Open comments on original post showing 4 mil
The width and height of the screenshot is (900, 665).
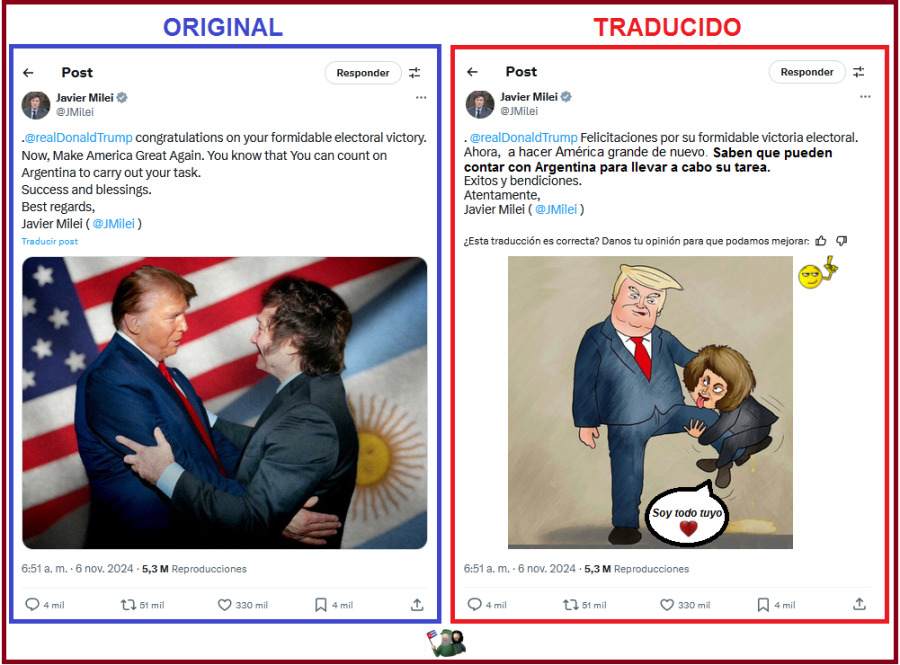click(33, 605)
